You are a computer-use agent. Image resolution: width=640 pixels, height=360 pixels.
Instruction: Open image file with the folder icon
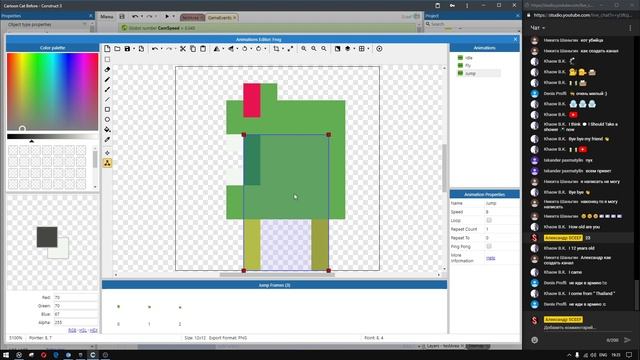tap(117, 49)
